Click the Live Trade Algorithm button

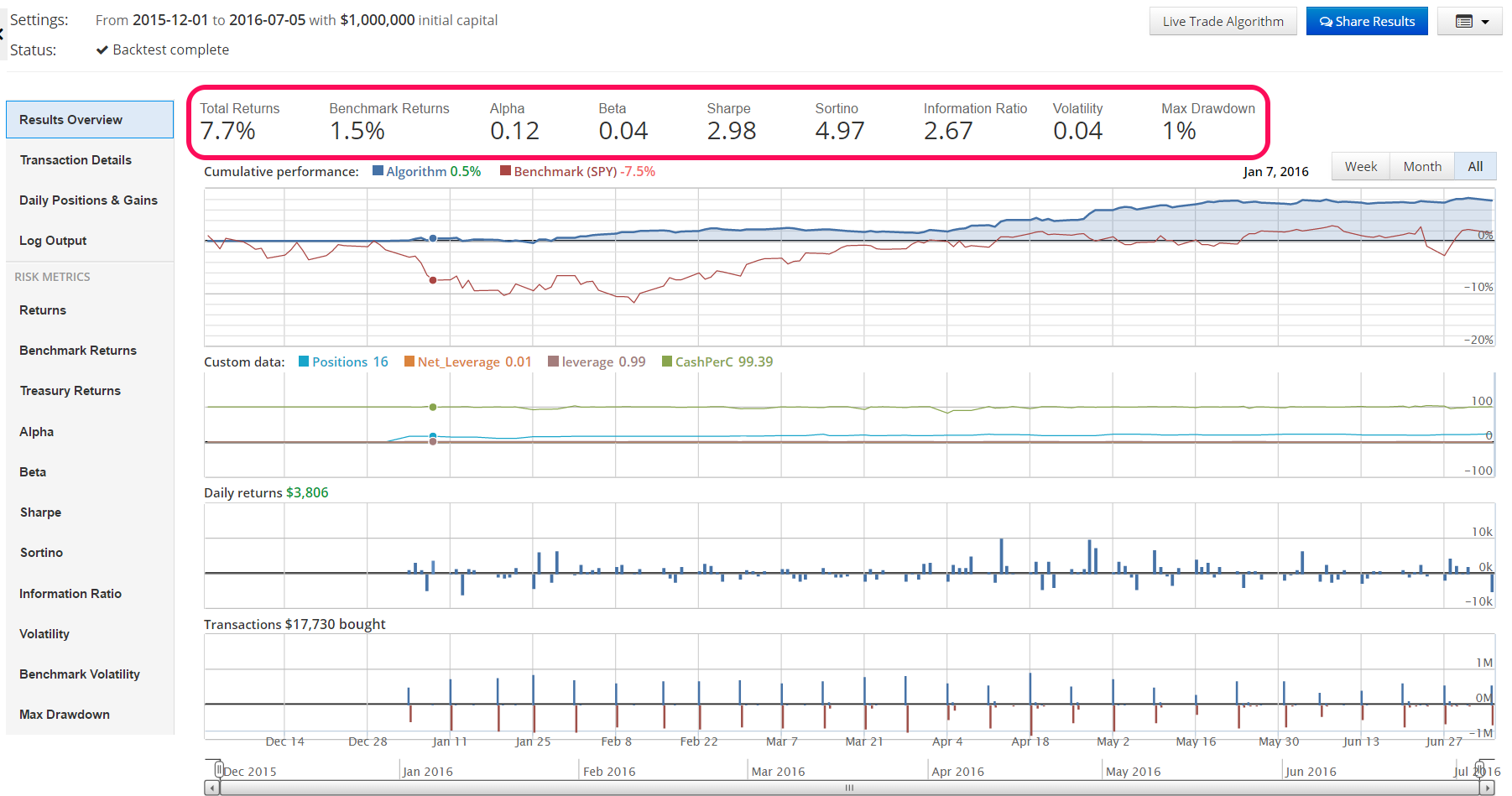tap(1223, 20)
